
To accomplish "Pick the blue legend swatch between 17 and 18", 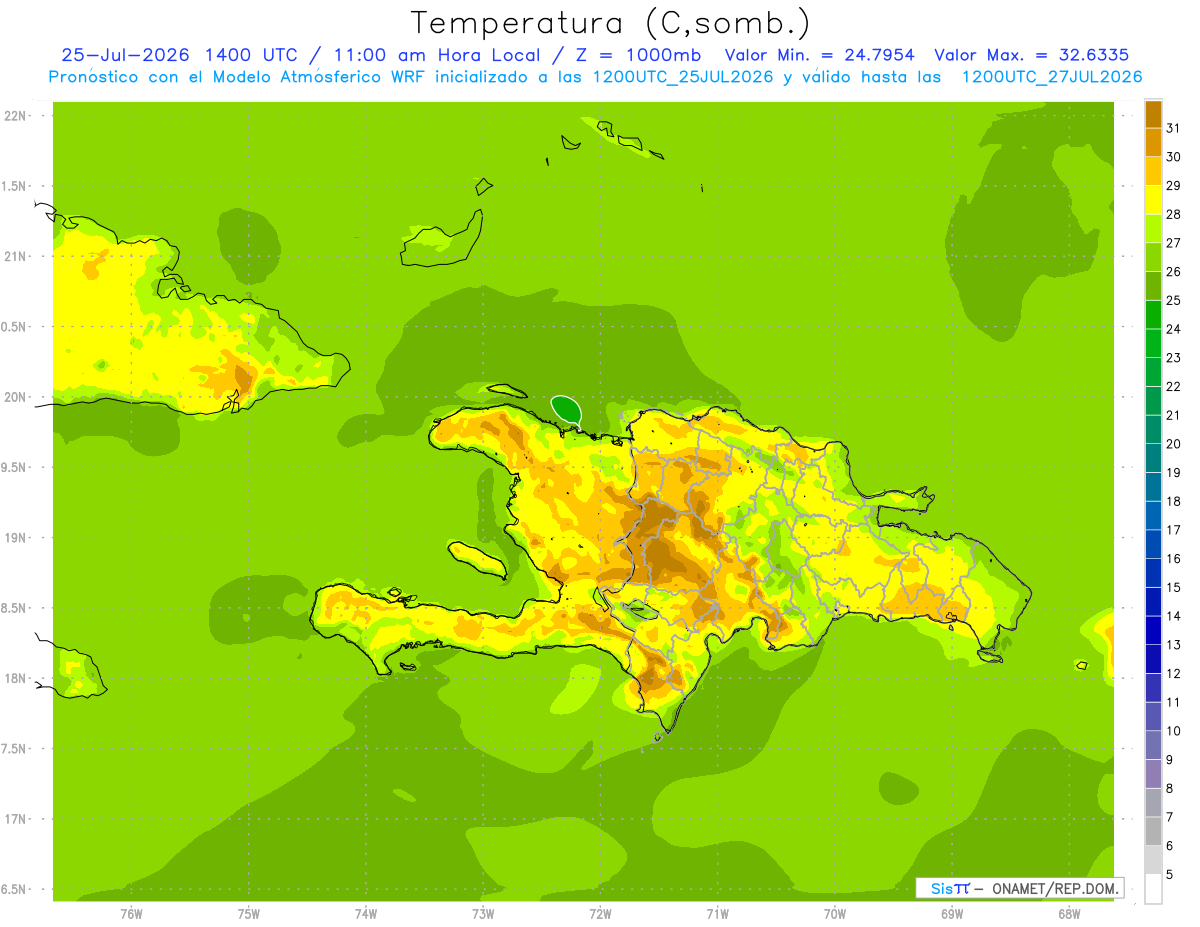I will [1153, 515].
